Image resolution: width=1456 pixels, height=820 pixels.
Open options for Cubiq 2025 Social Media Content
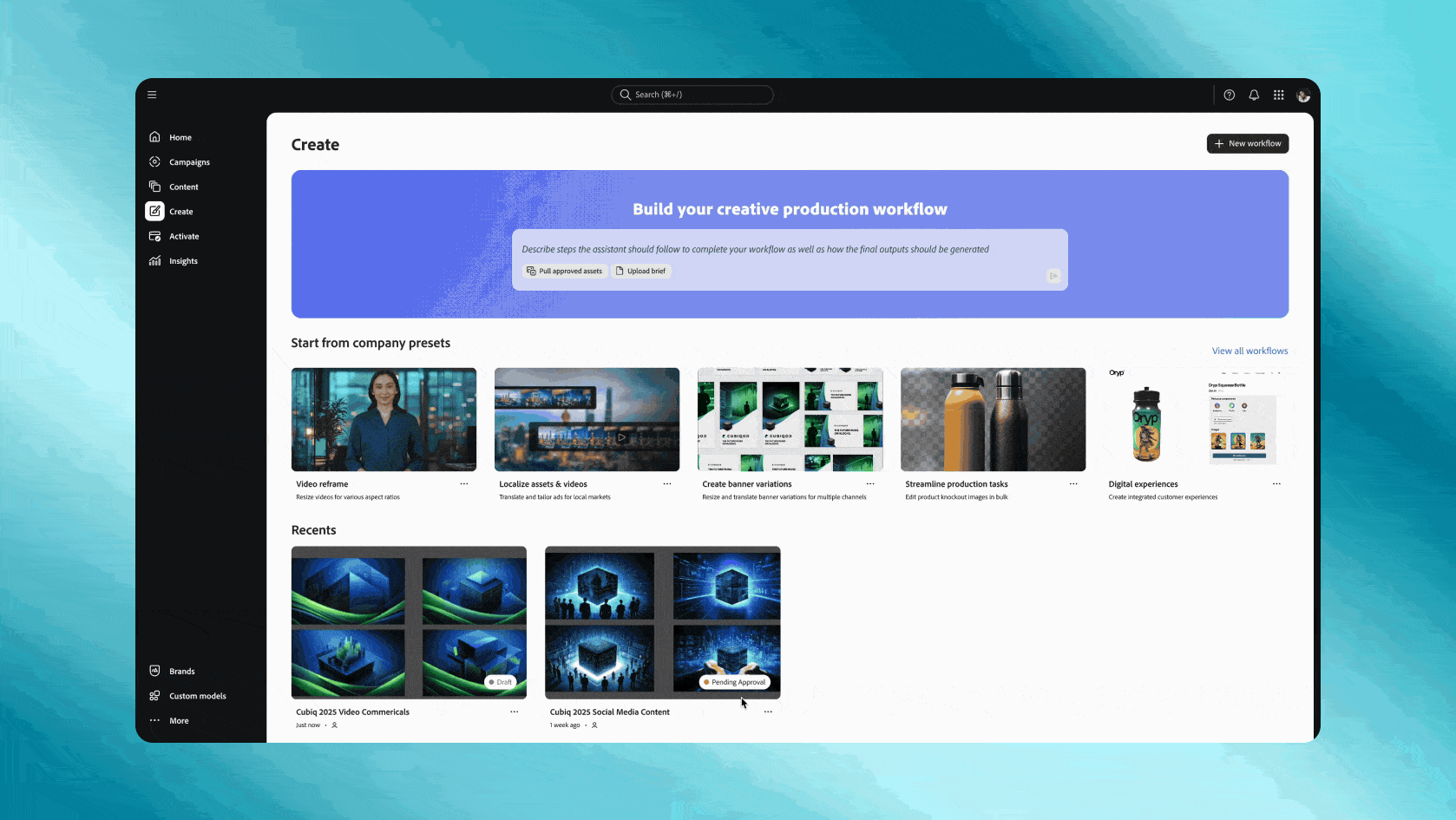coord(768,712)
